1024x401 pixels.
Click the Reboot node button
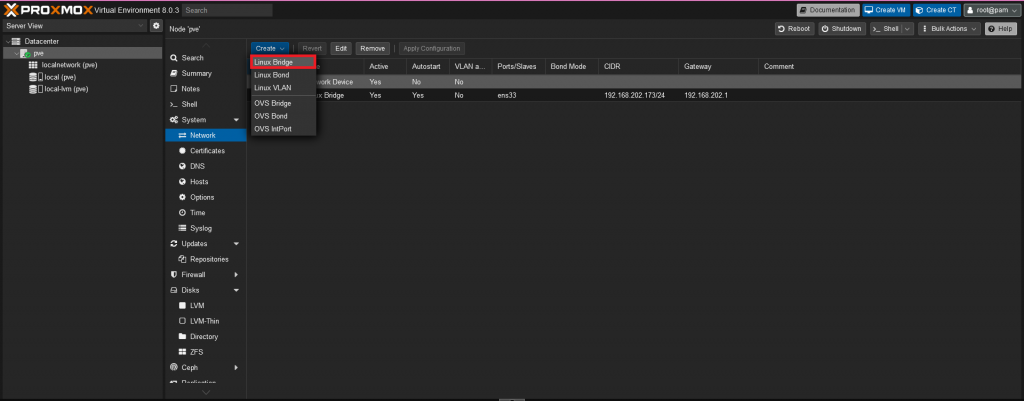point(795,29)
